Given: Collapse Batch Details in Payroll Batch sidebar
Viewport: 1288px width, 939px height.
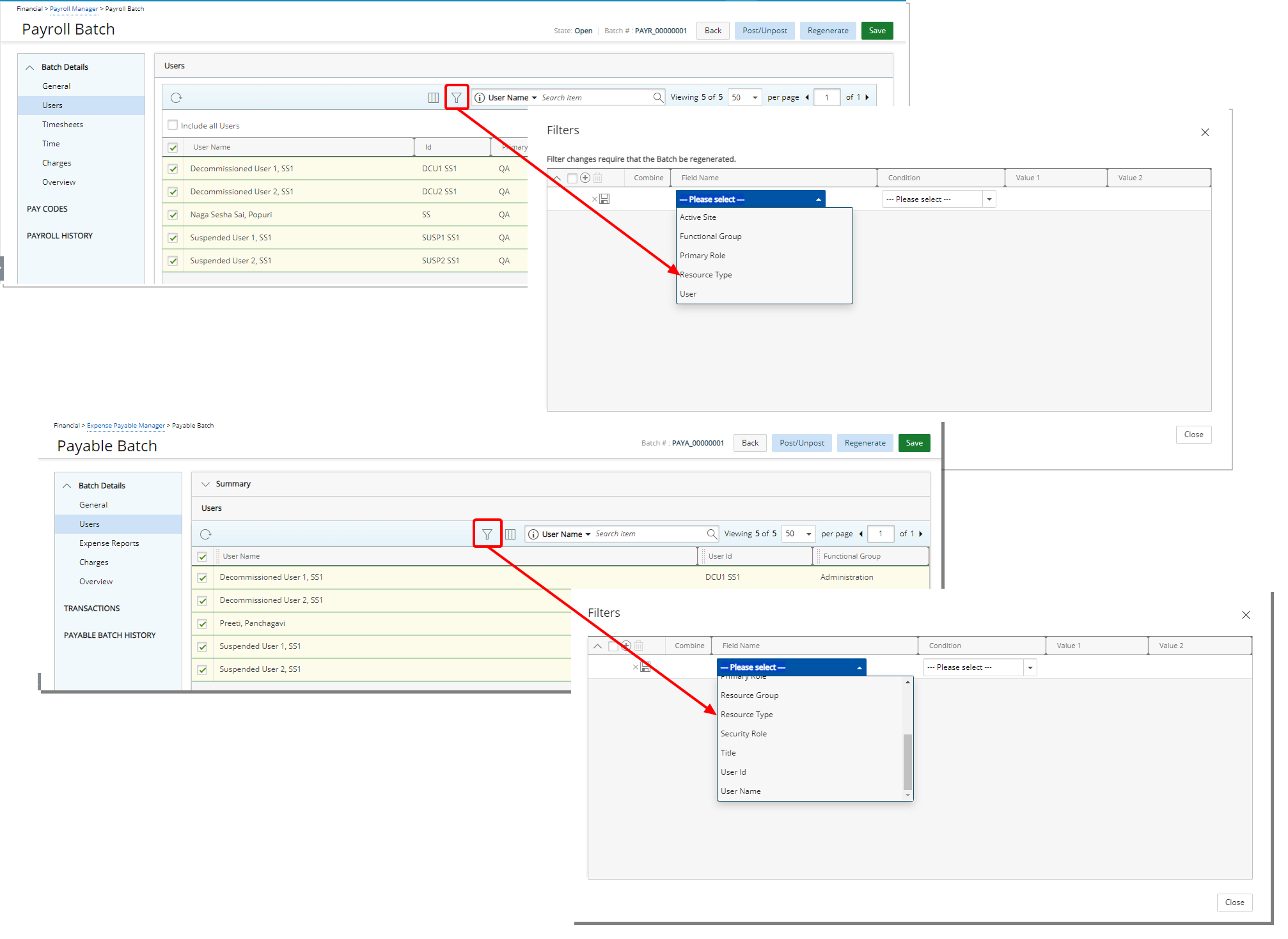Looking at the screenshot, I should [x=30, y=67].
